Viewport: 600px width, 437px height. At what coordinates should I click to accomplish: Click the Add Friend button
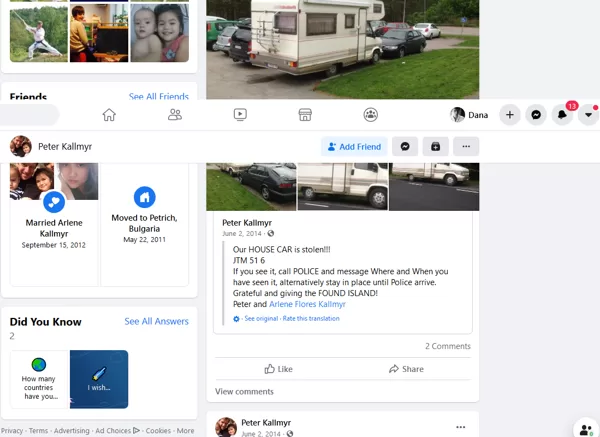[x=354, y=147]
